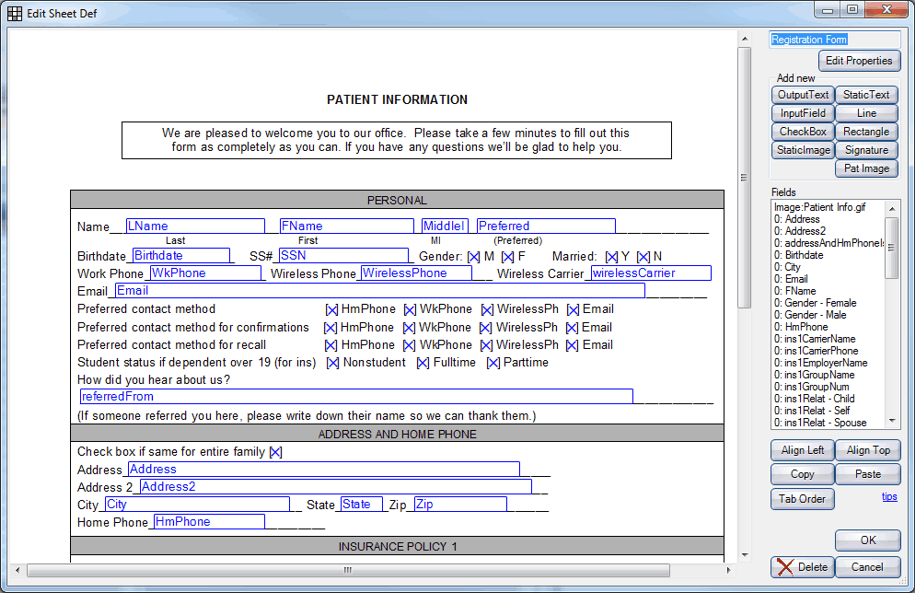Click the sheet horizontal scrollbar thumb
The width and height of the screenshot is (915, 593).
click(348, 570)
